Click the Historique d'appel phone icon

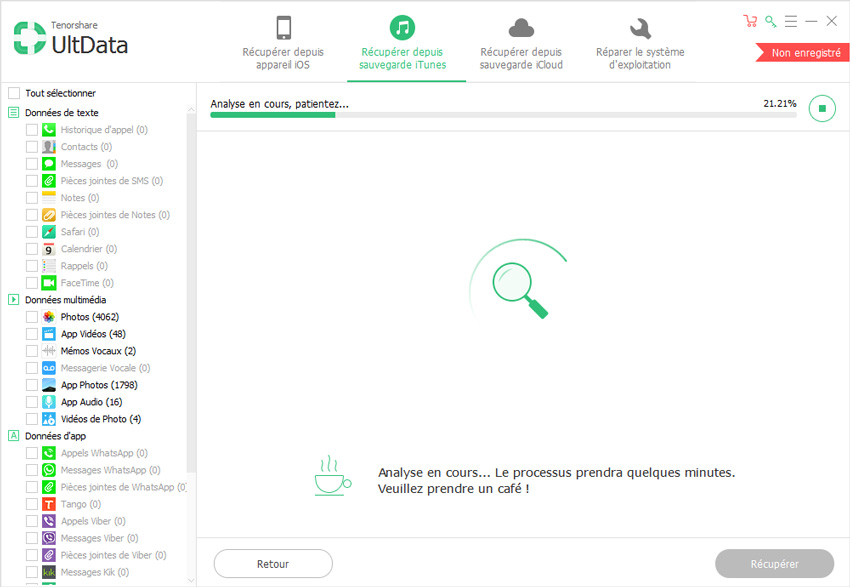[x=49, y=130]
